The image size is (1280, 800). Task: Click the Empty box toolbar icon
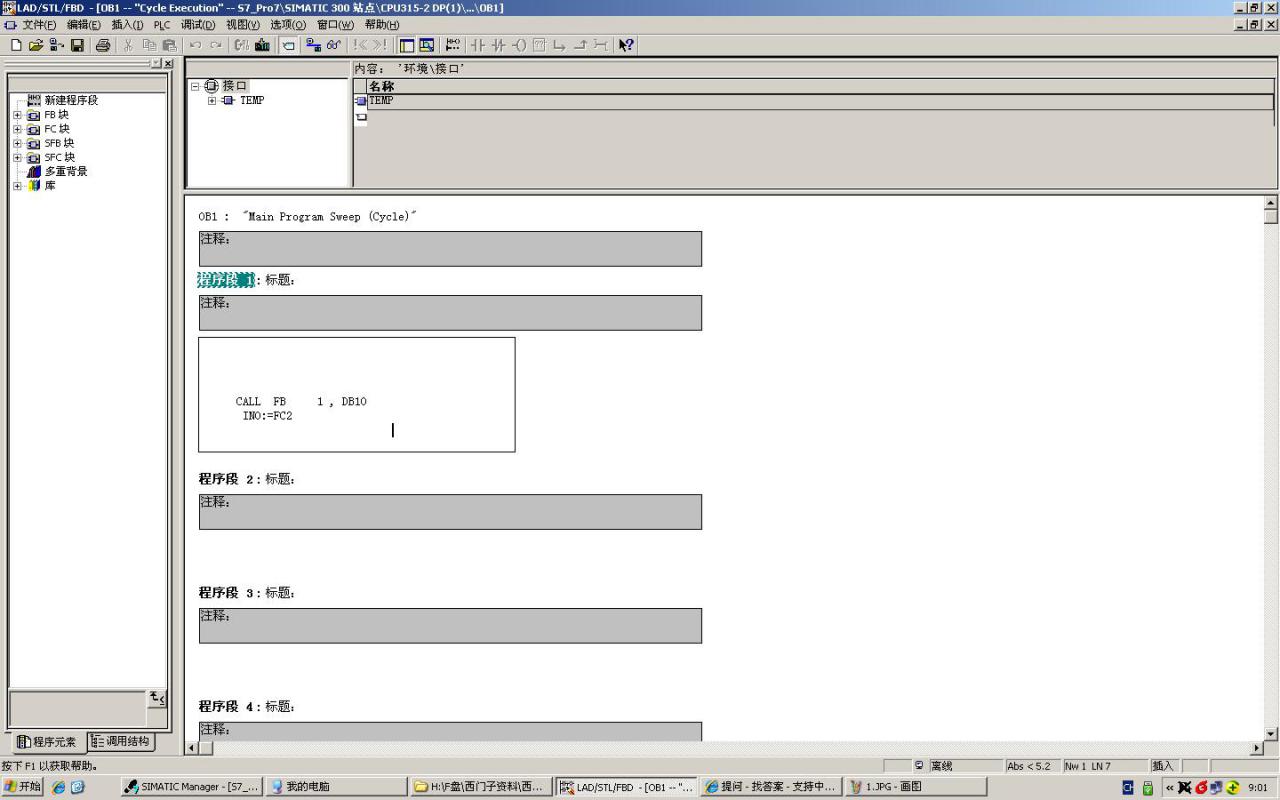(539, 45)
